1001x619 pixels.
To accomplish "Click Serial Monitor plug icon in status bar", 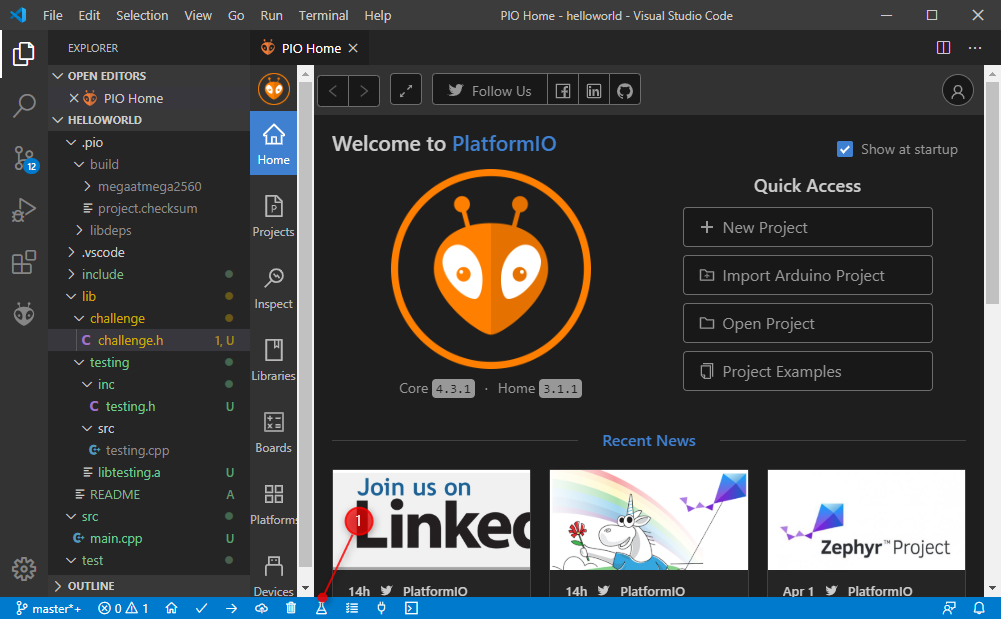I will 381,608.
